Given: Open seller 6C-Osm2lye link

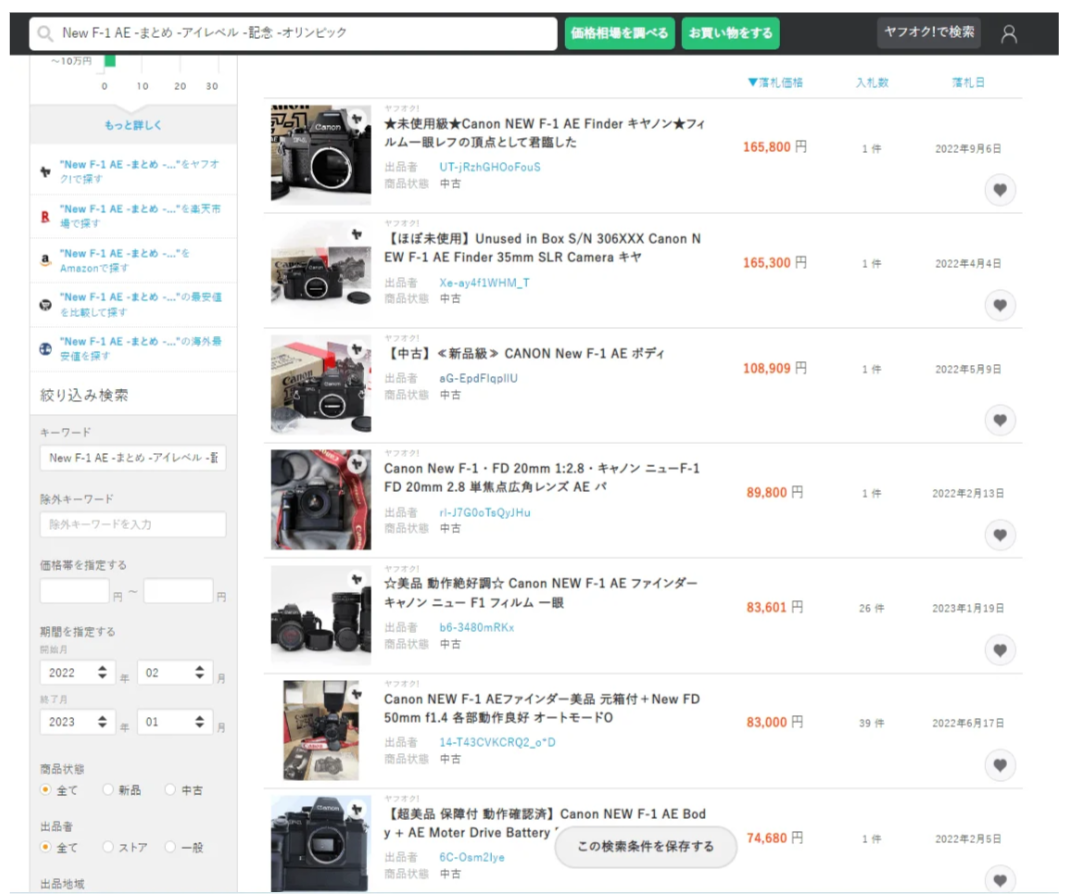Looking at the screenshot, I should [472, 858].
